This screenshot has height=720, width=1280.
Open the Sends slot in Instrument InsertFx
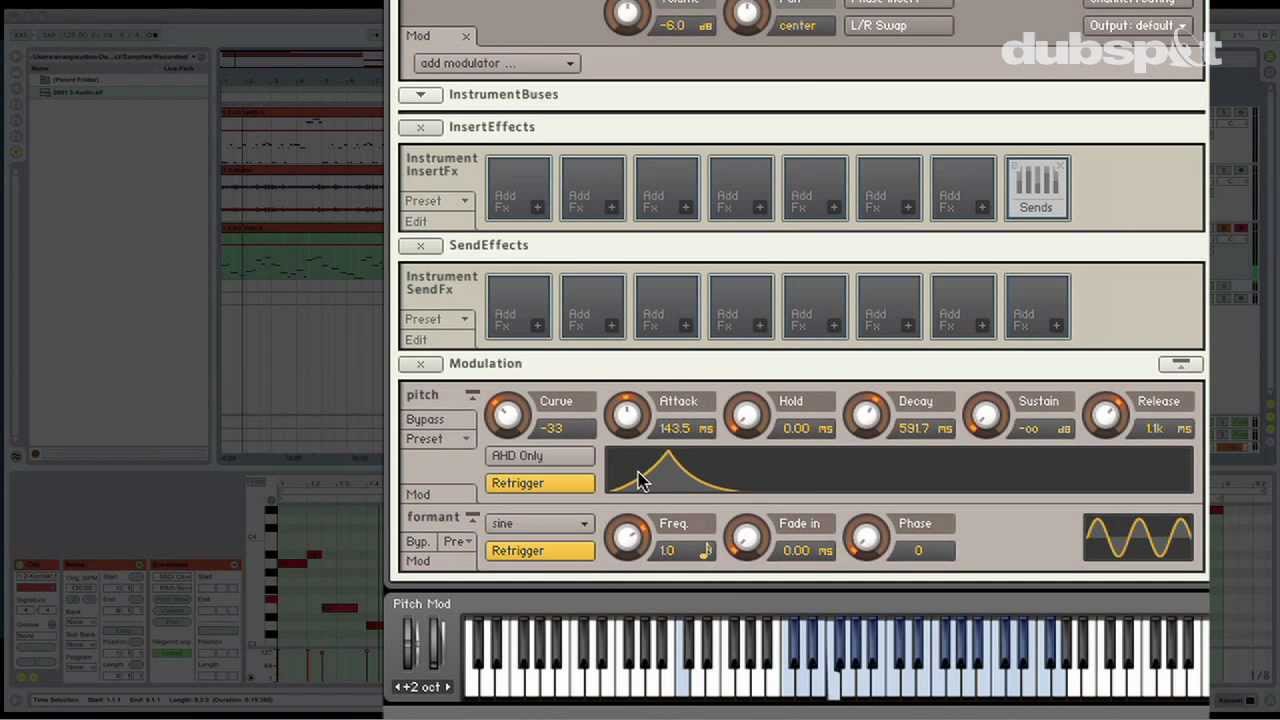(1037, 188)
